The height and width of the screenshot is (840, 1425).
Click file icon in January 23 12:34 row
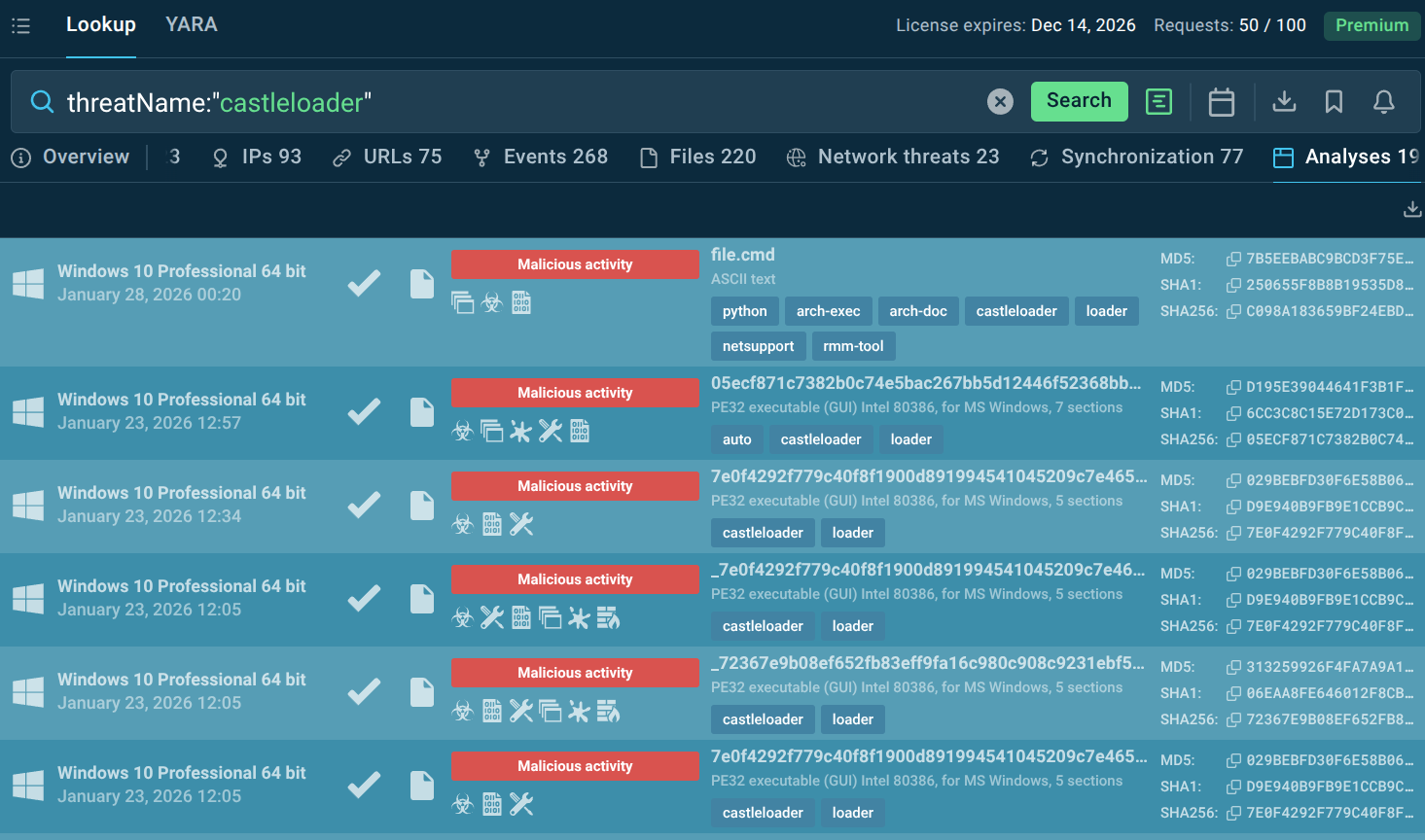(422, 506)
